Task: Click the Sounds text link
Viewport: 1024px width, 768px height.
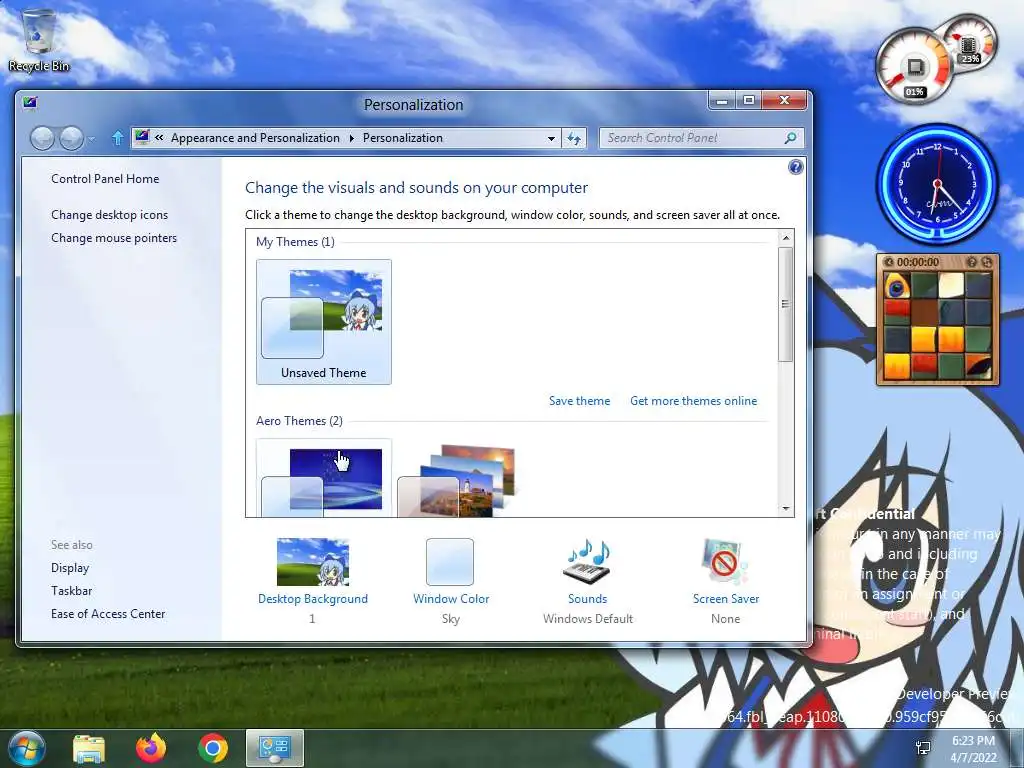Action: pyautogui.click(x=588, y=599)
